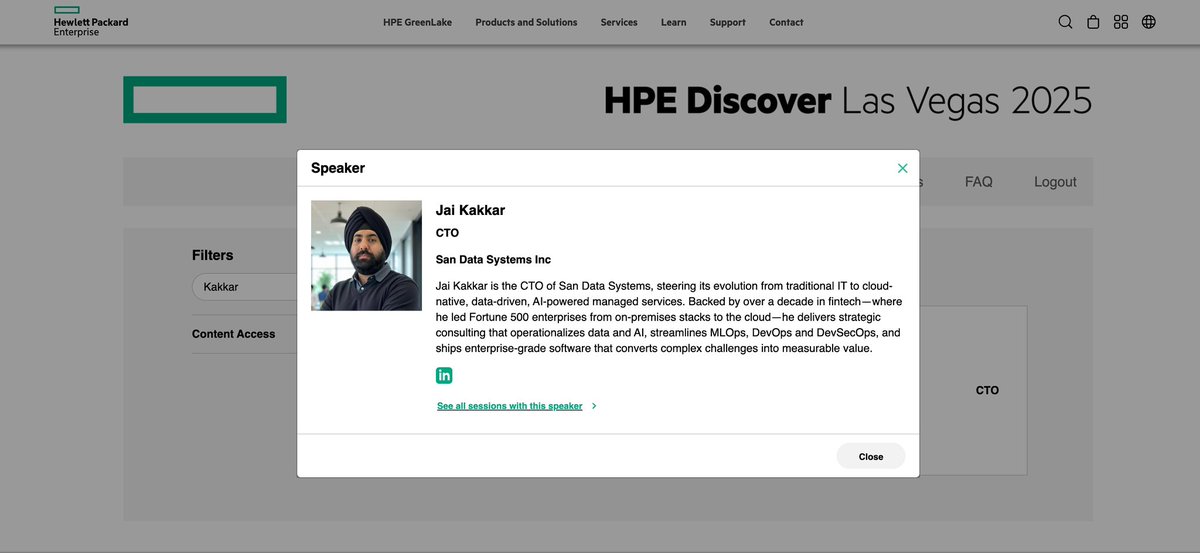The image size is (1200, 553).
Task: Click the green HPE rectangle logo
Action: click(205, 99)
